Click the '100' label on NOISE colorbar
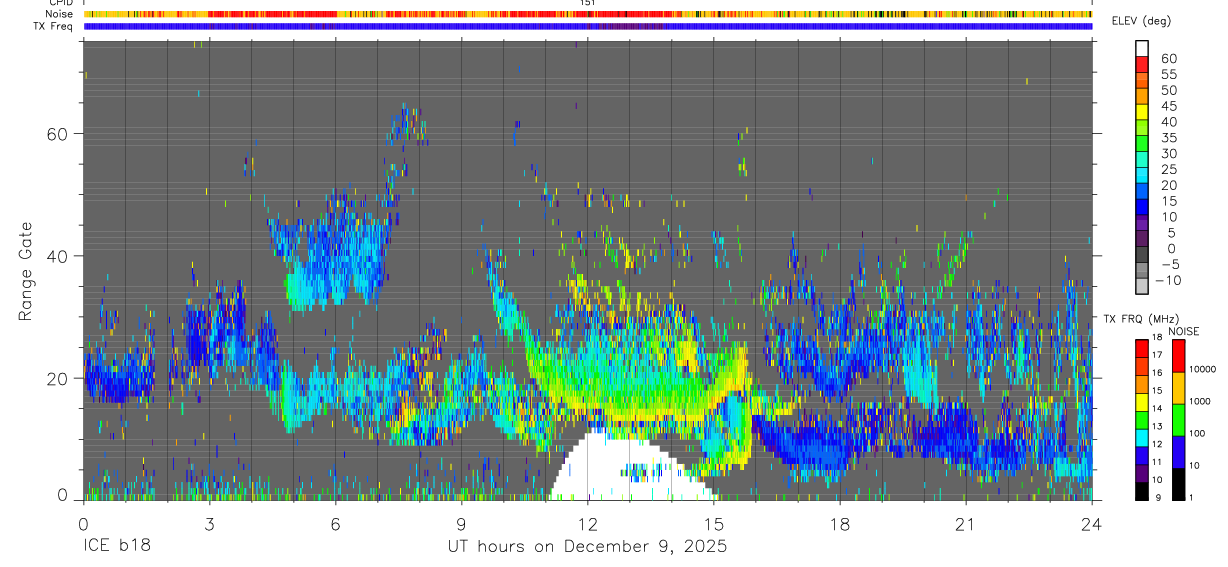Image resolution: width=1228 pixels, height=567 pixels. pos(1197,434)
